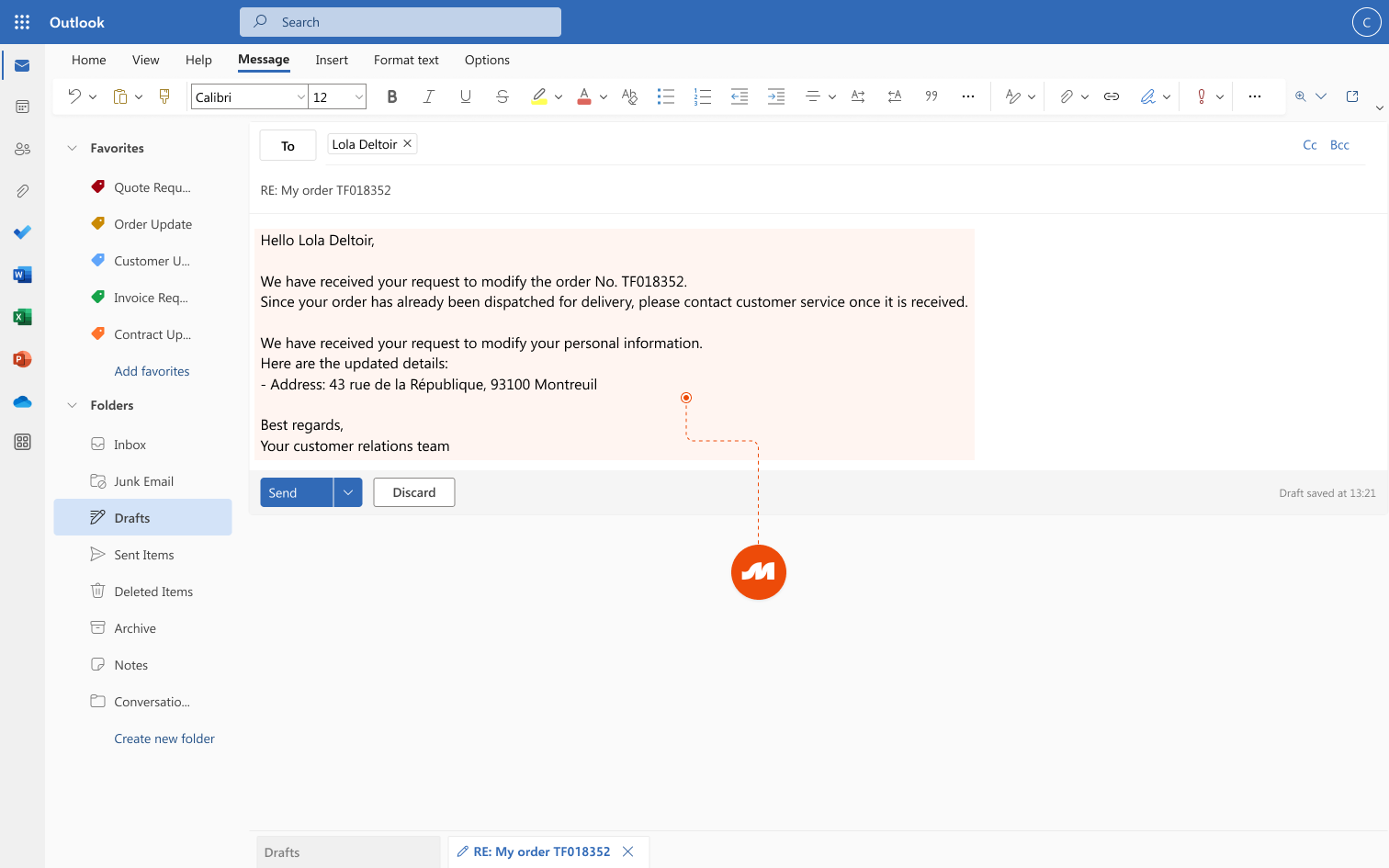Screen dimensions: 1389x868
Task: Open the Sent Items folder
Action: (143, 555)
